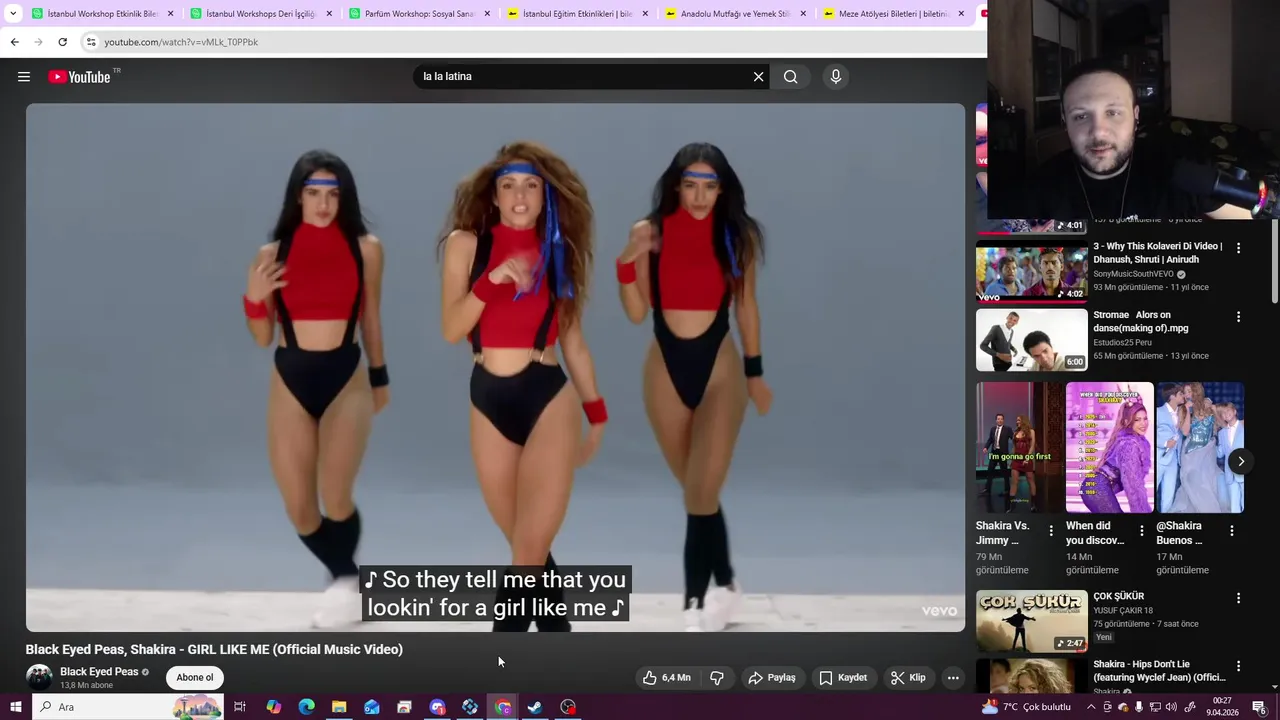Open Black Eyed Peas channel avatar
This screenshot has height=720, width=1280.
click(x=39, y=677)
